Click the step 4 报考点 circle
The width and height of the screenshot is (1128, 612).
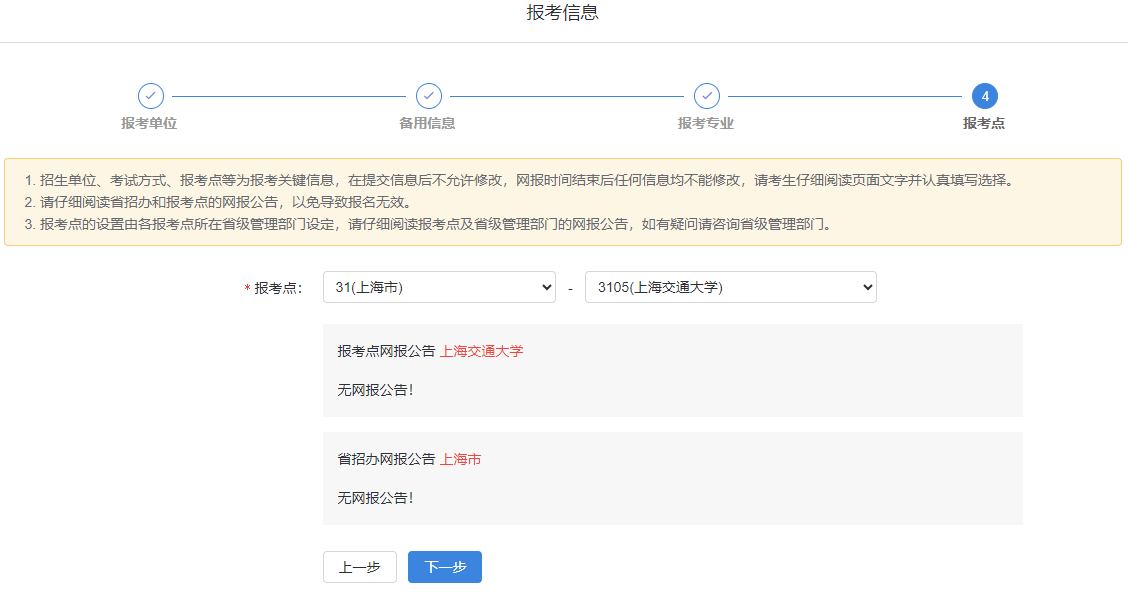[x=984, y=96]
